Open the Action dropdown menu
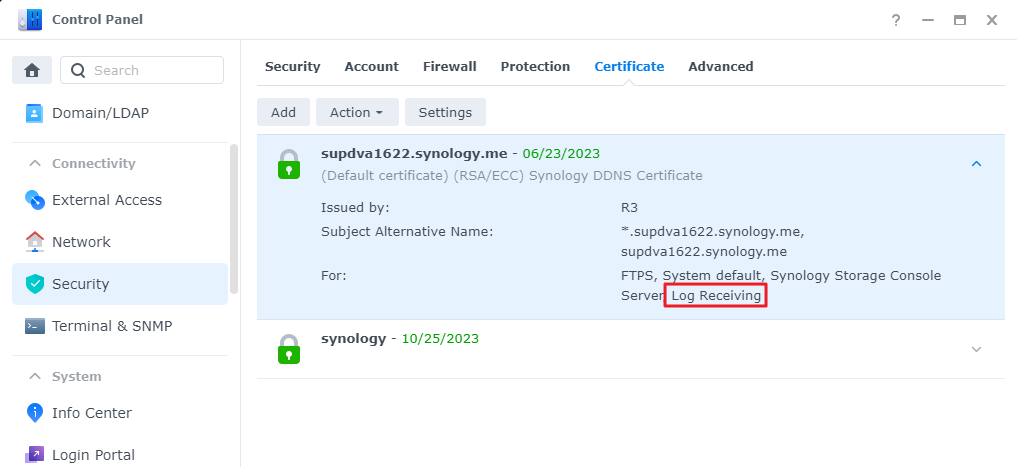Image resolution: width=1017 pixels, height=467 pixels. (x=357, y=112)
